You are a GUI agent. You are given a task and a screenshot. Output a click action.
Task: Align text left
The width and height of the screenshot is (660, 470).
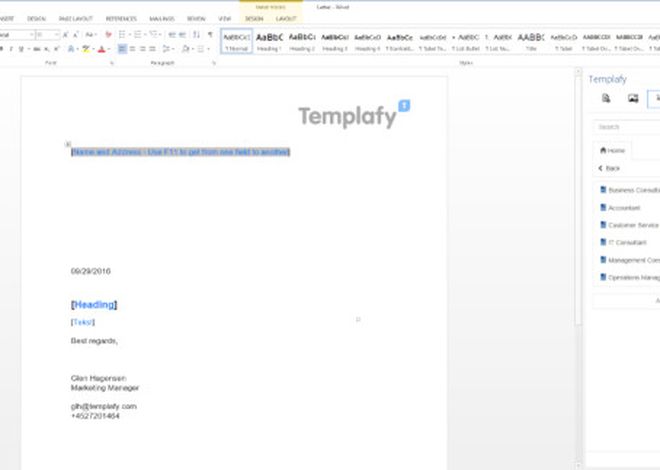(122, 49)
